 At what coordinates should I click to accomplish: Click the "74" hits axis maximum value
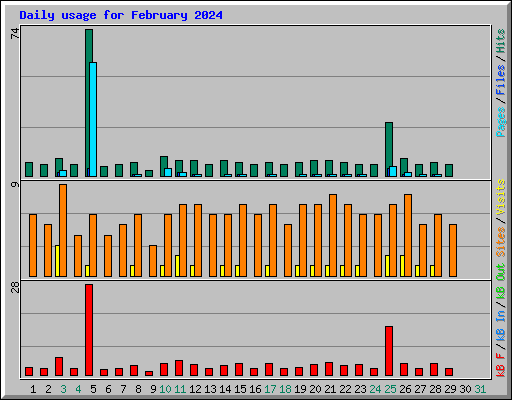click(x=15, y=33)
